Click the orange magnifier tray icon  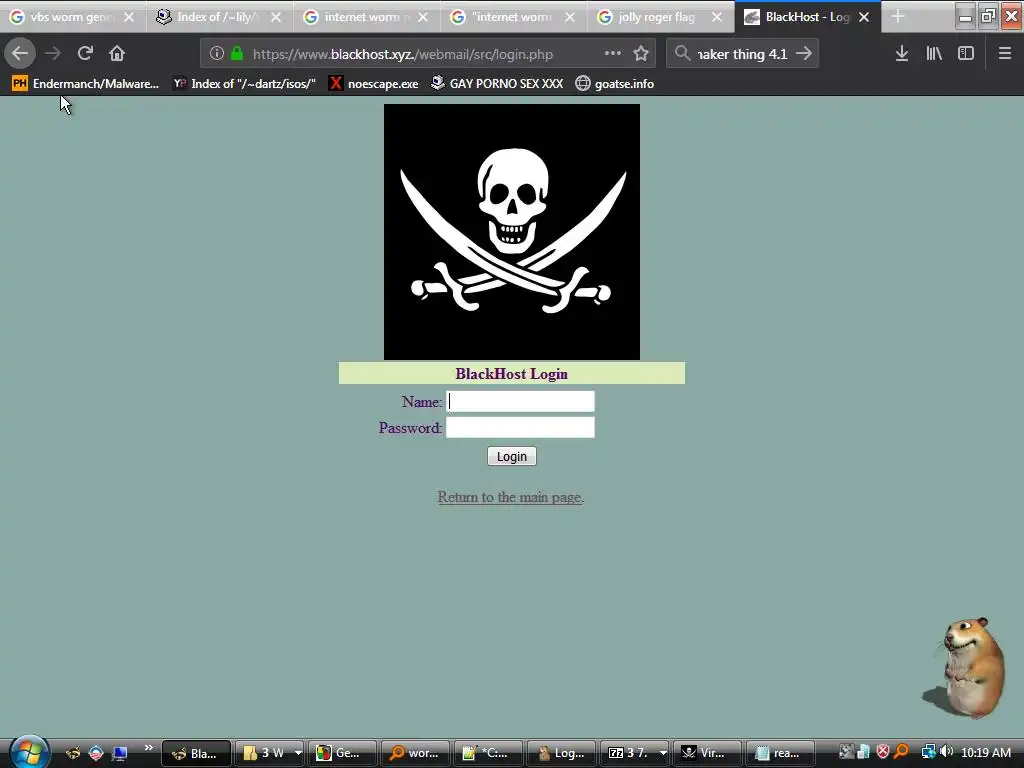(x=901, y=752)
